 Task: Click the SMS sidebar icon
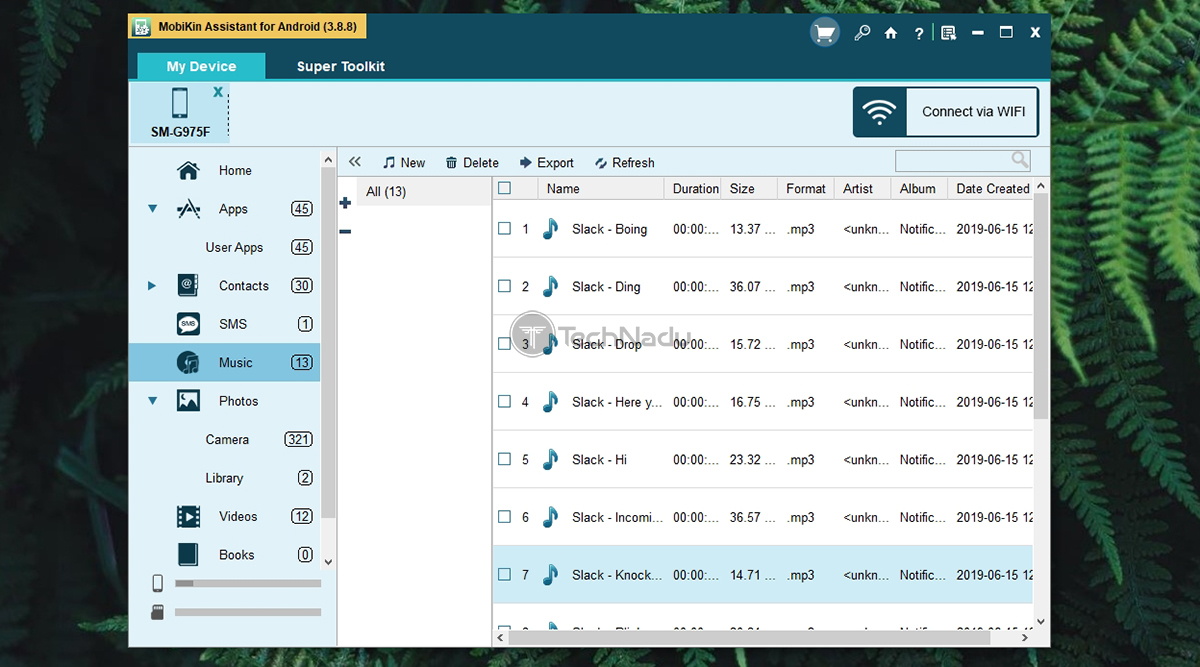point(188,324)
